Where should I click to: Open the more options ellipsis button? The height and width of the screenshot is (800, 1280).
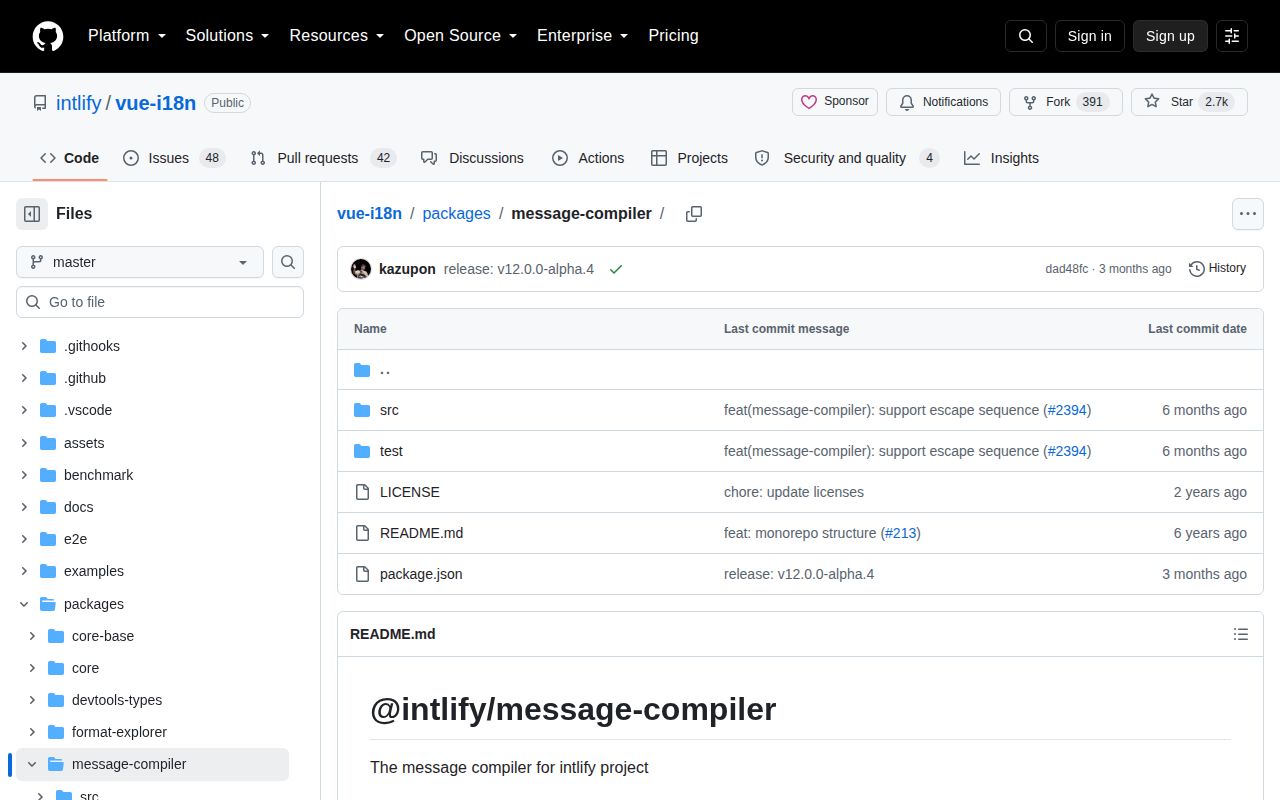tap(1247, 214)
